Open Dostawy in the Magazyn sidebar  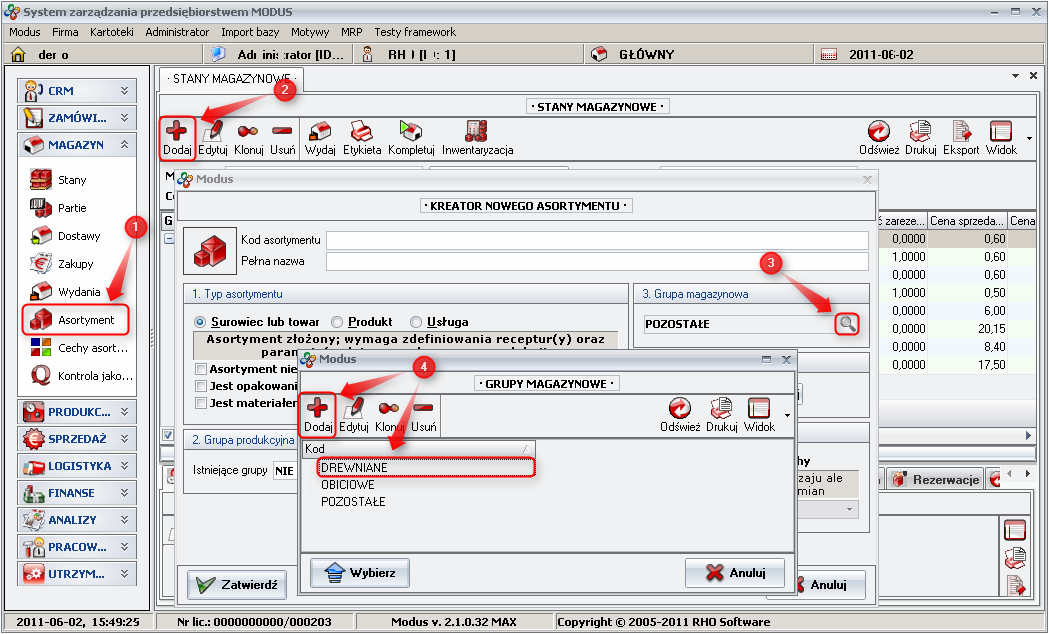pos(78,236)
